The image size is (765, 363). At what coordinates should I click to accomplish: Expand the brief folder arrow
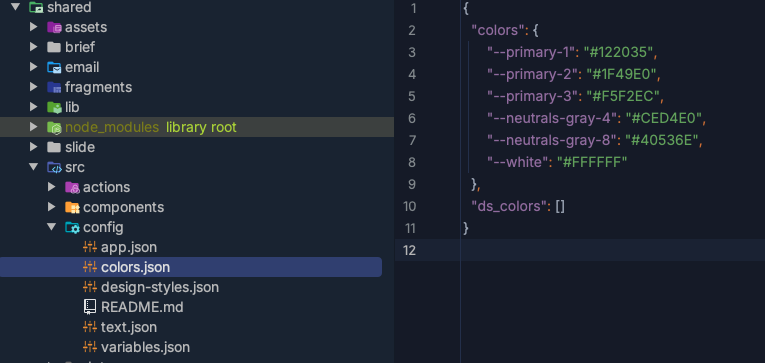point(34,47)
